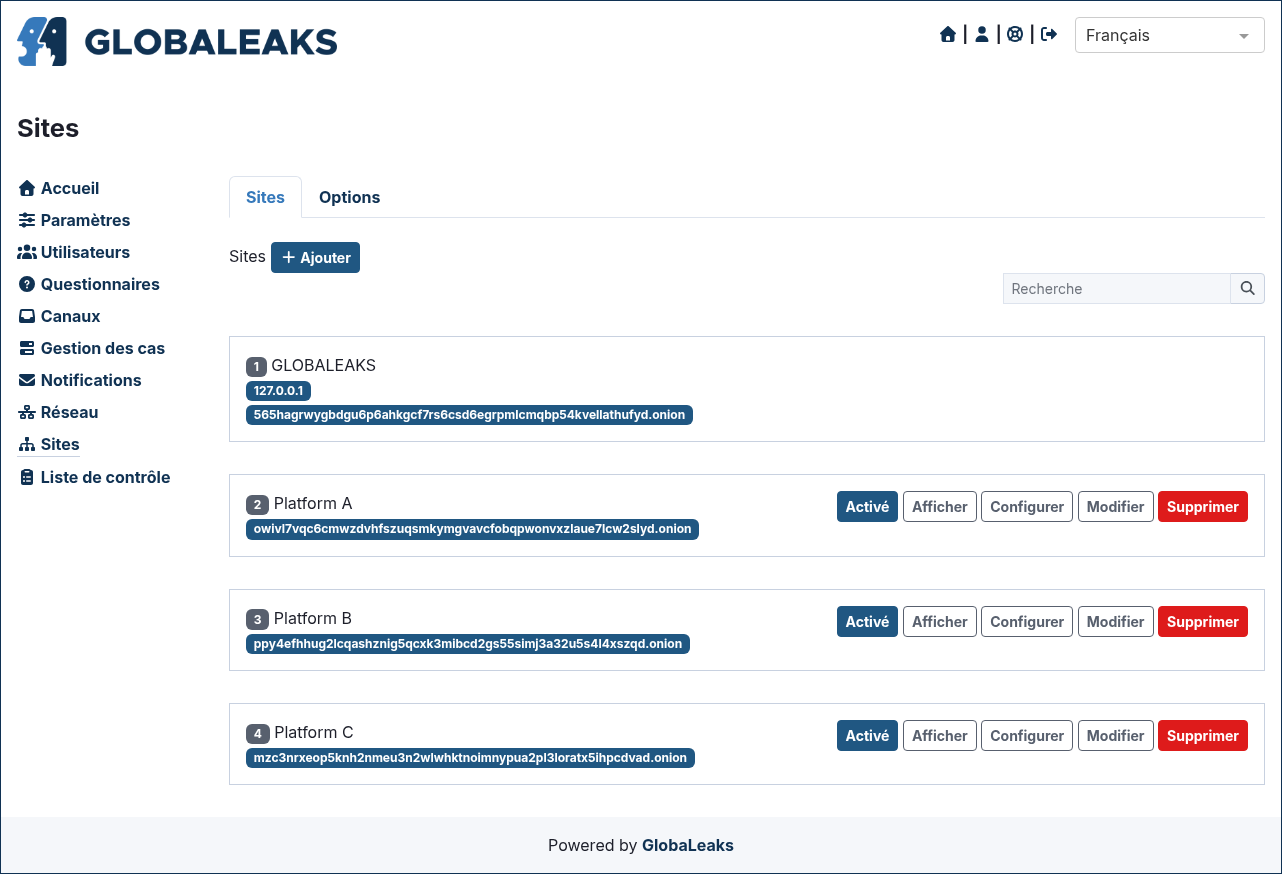Go to home via header house icon

point(948,35)
